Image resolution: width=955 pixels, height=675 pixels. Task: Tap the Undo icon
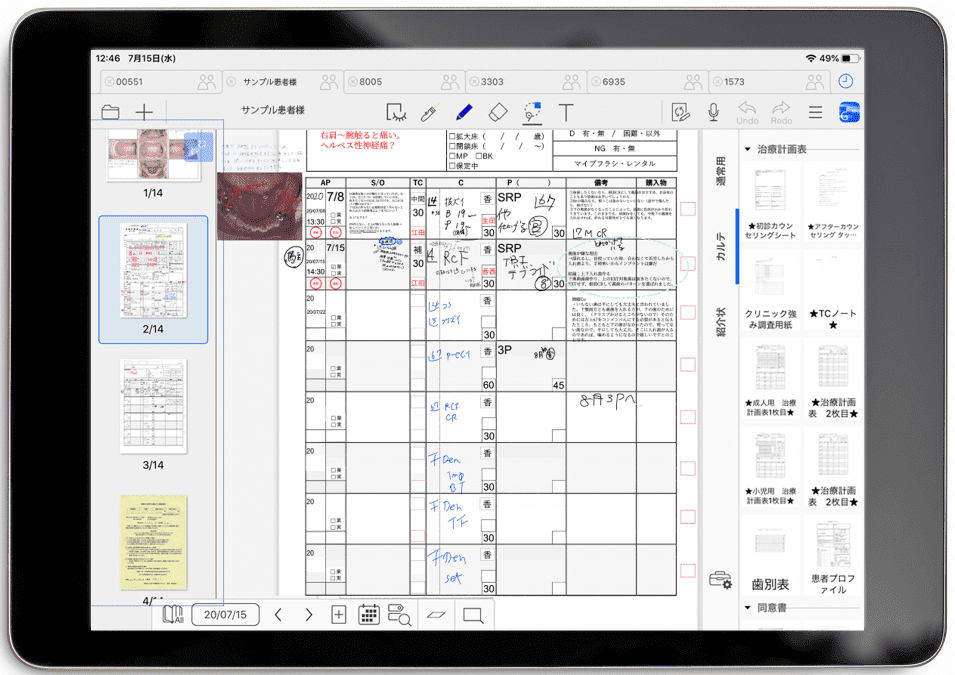click(x=746, y=112)
